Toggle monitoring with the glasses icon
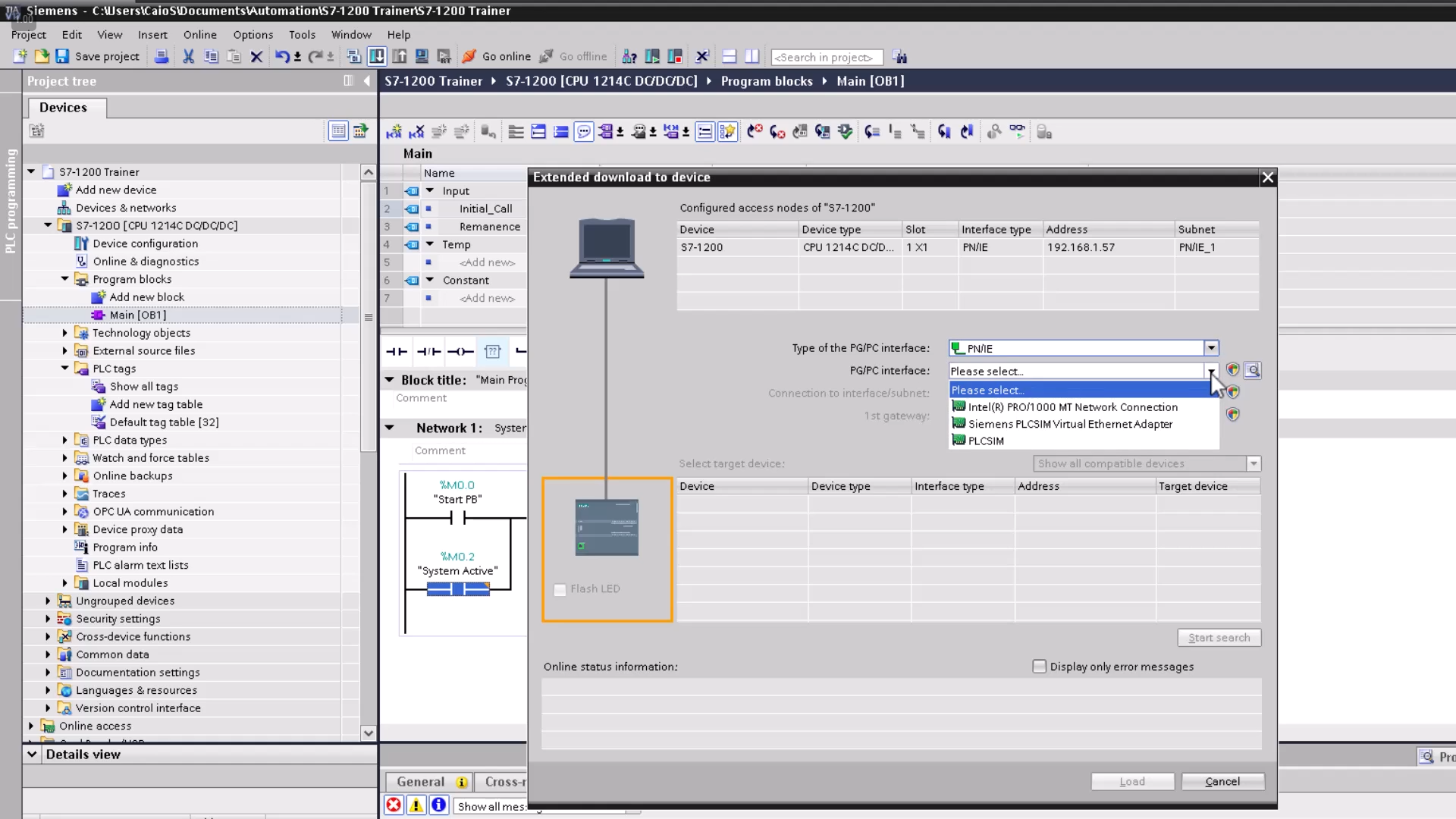This screenshot has height=819, width=1456. pos(1017,132)
